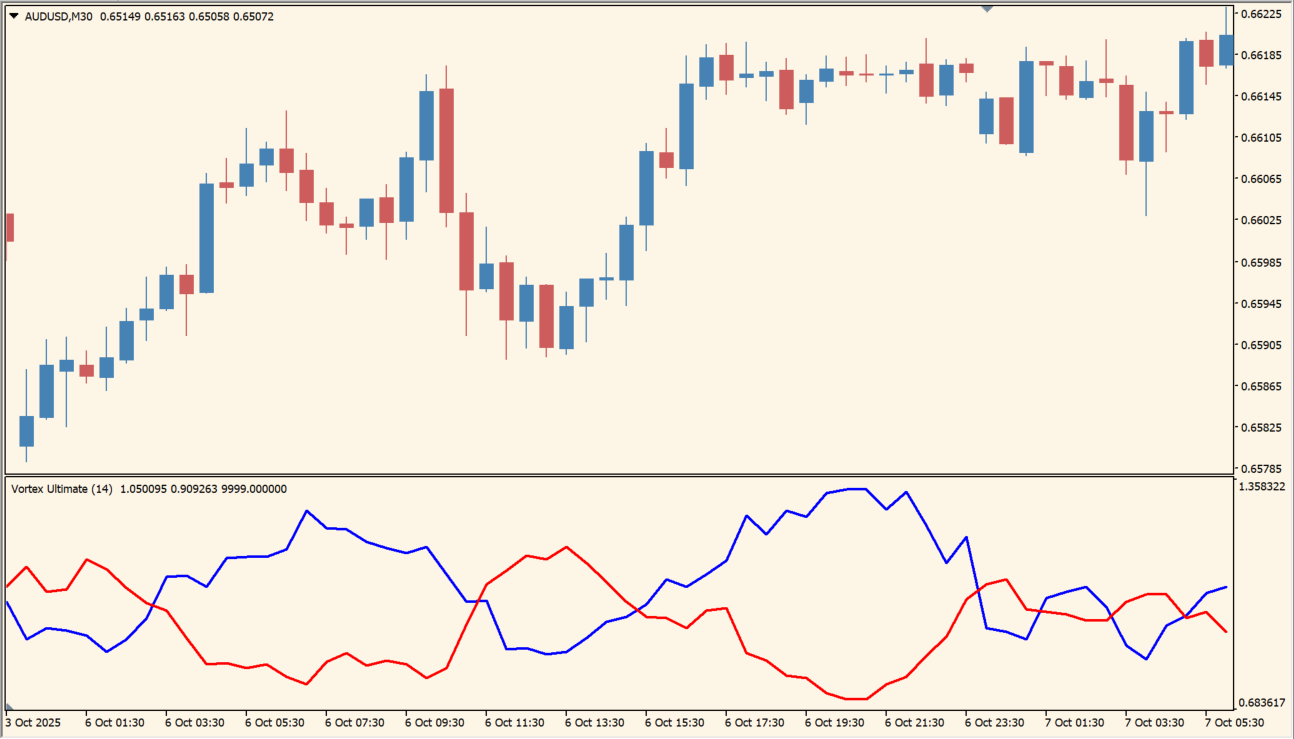
Task: Open the dropdown arrow beside AUDUSD,M30
Action: click(13, 16)
